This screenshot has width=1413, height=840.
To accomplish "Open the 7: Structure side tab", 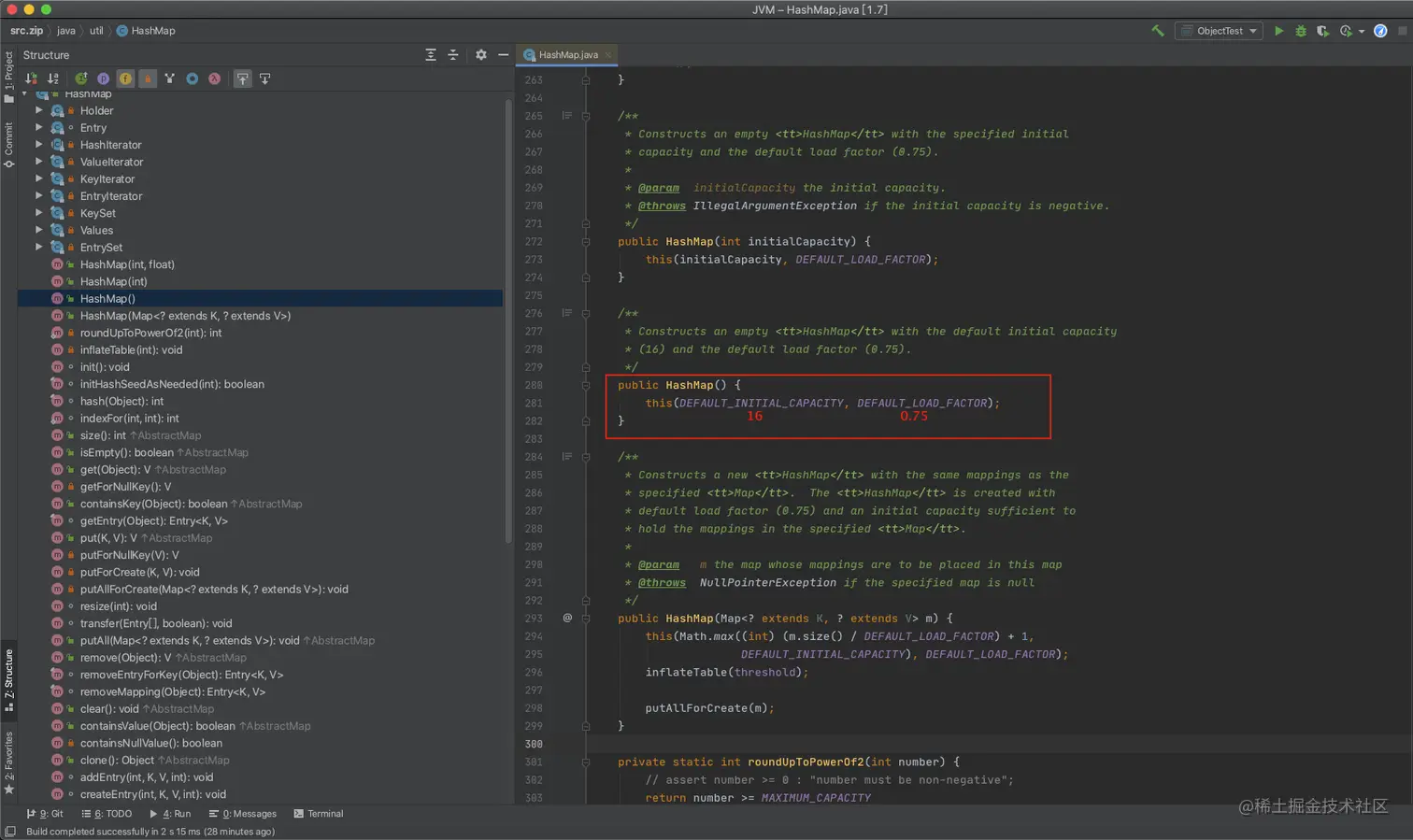I will tap(8, 680).
